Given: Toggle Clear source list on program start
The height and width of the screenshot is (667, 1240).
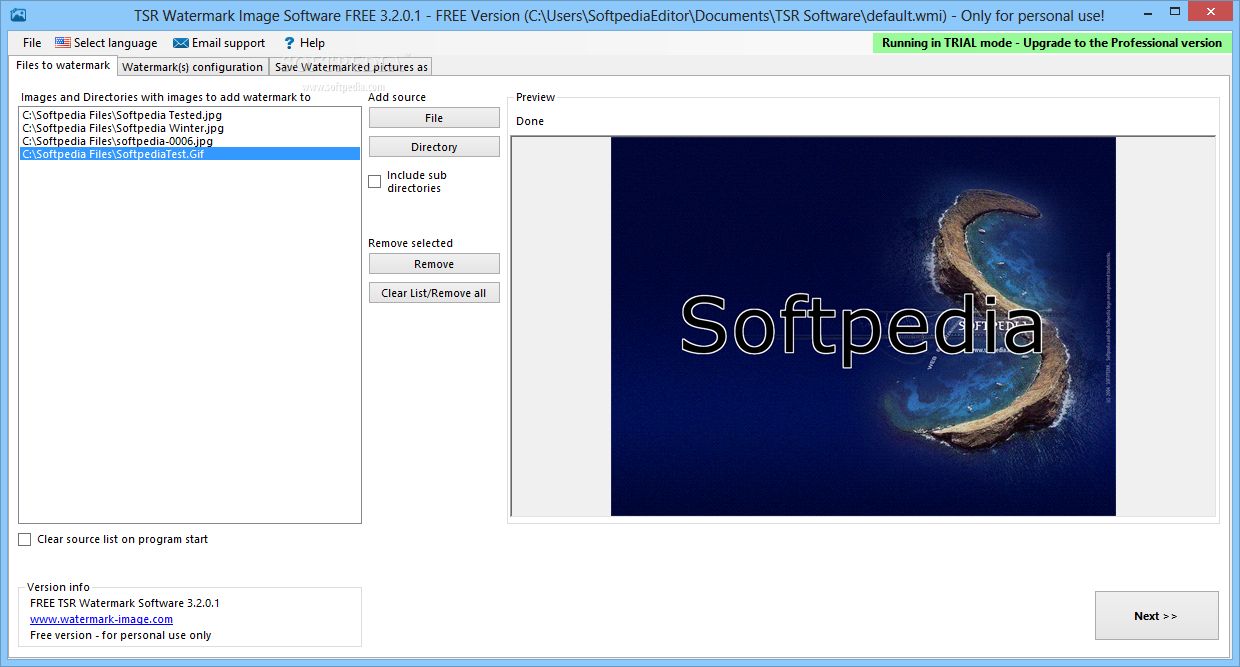Looking at the screenshot, I should click(x=25, y=539).
